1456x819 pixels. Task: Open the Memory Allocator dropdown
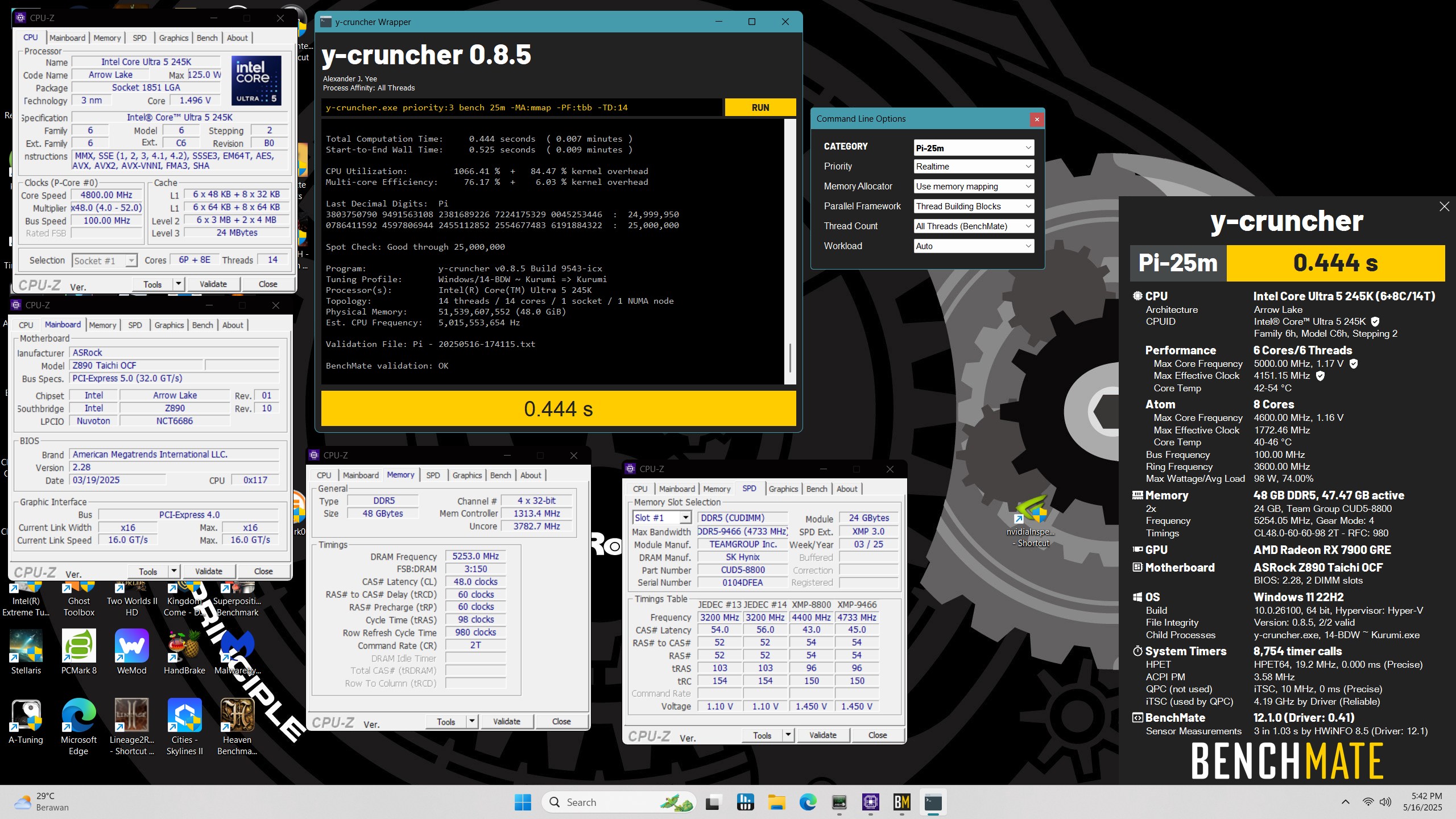974,187
